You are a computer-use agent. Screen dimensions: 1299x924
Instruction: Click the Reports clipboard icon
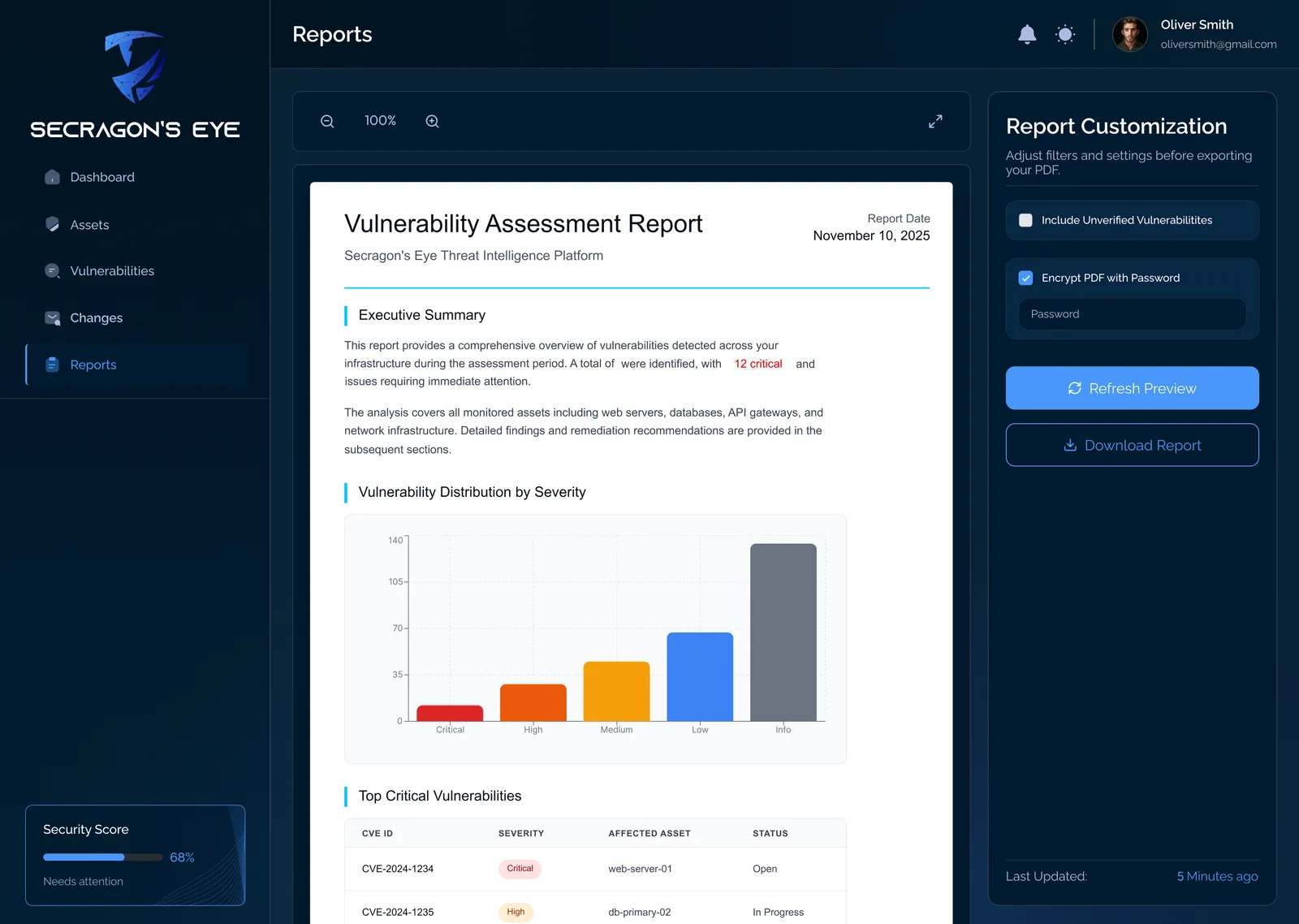52,365
